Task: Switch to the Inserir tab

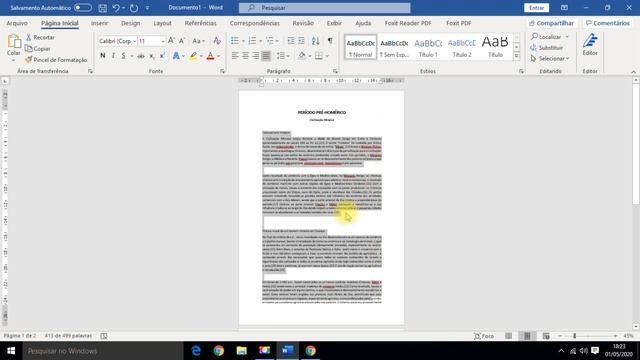Action: (x=100, y=23)
